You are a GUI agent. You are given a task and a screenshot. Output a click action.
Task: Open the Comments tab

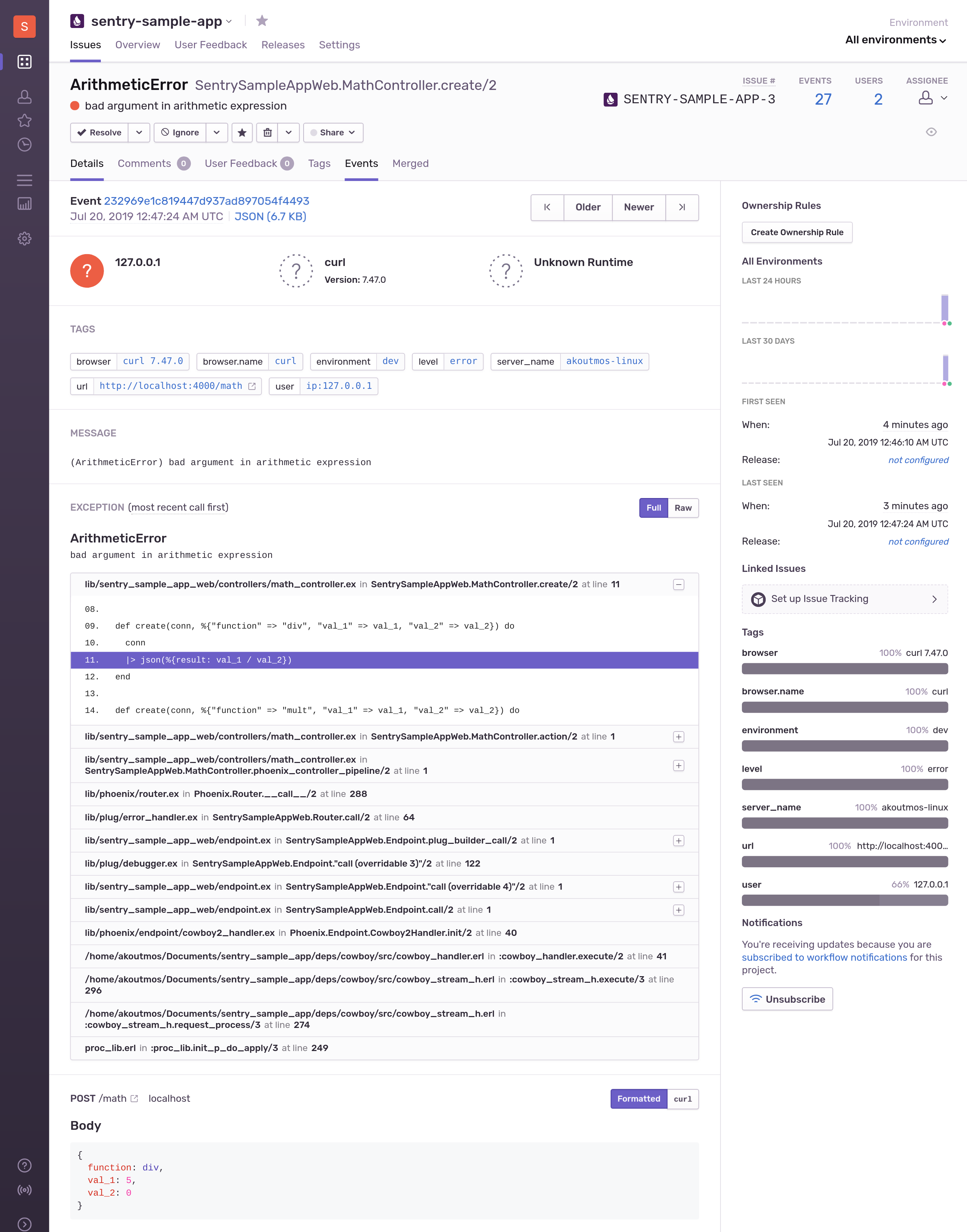[x=154, y=163]
